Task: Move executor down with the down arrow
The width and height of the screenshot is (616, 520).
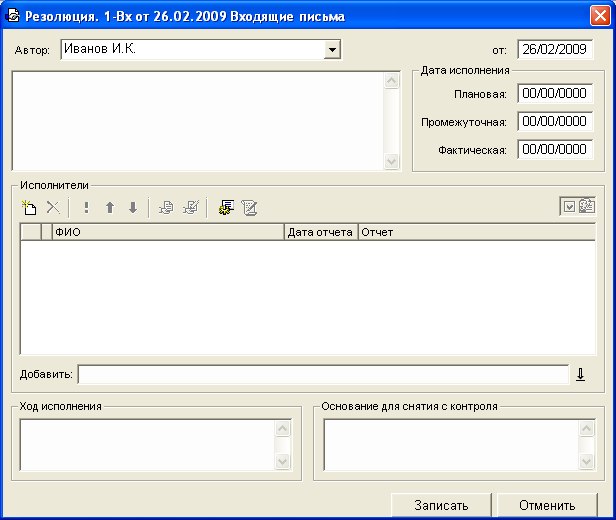Action: [x=133, y=207]
